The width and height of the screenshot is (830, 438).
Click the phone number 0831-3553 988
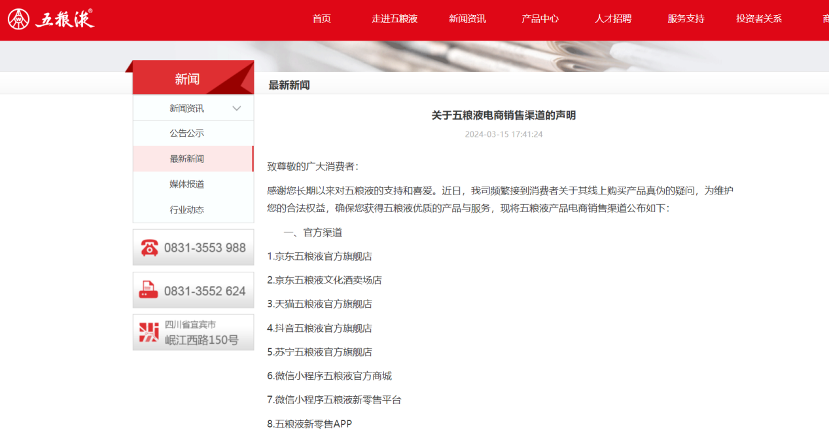click(205, 248)
